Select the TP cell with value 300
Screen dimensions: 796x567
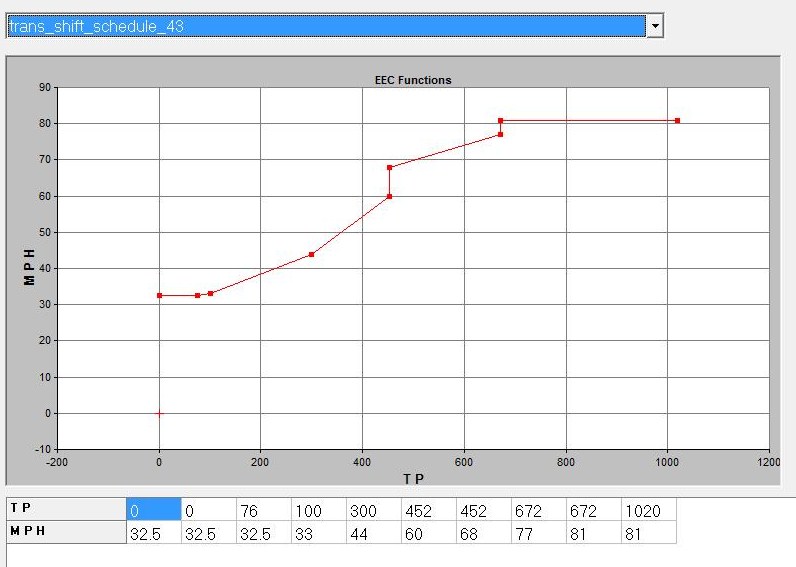coord(374,509)
